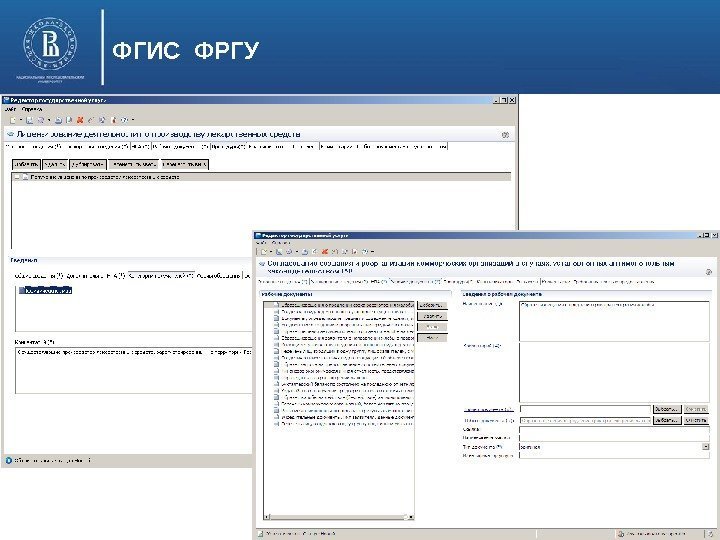Open dropdown arrow at end of front window toolbar
Screen dimensions: 720x540
(x=372, y=252)
